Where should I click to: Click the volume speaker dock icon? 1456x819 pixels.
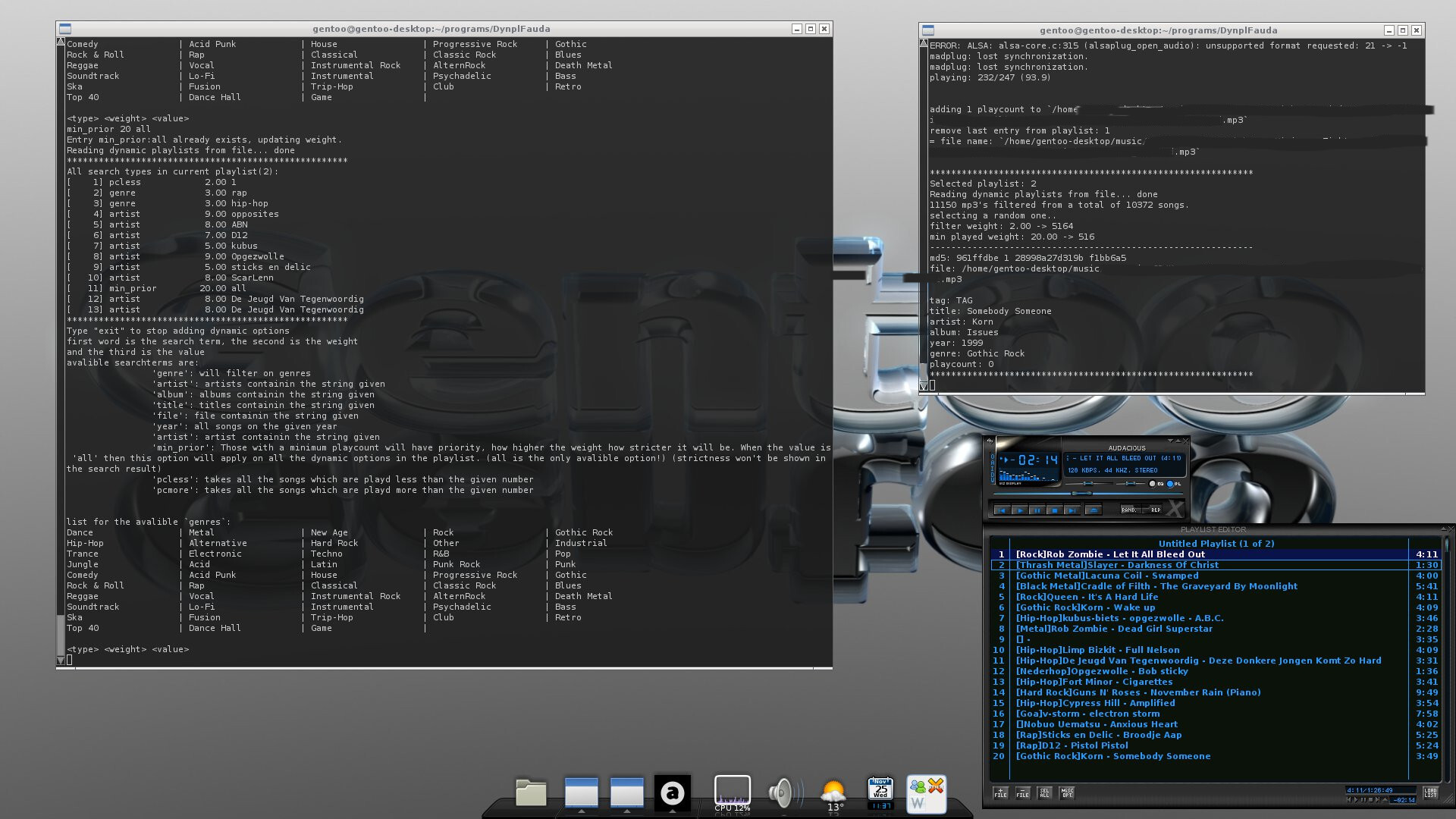coord(781,793)
